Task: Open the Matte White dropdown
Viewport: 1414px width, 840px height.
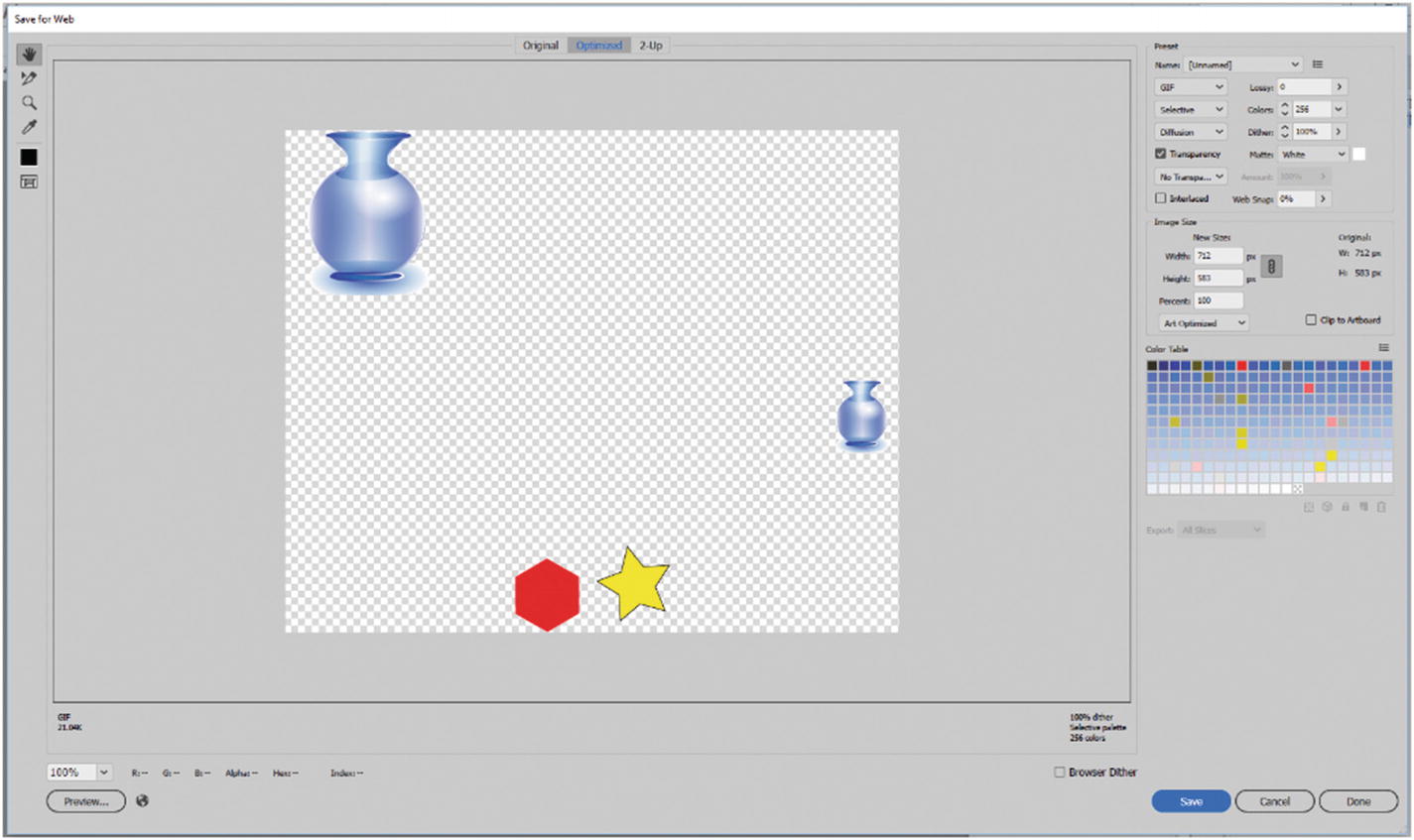Action: click(1313, 155)
